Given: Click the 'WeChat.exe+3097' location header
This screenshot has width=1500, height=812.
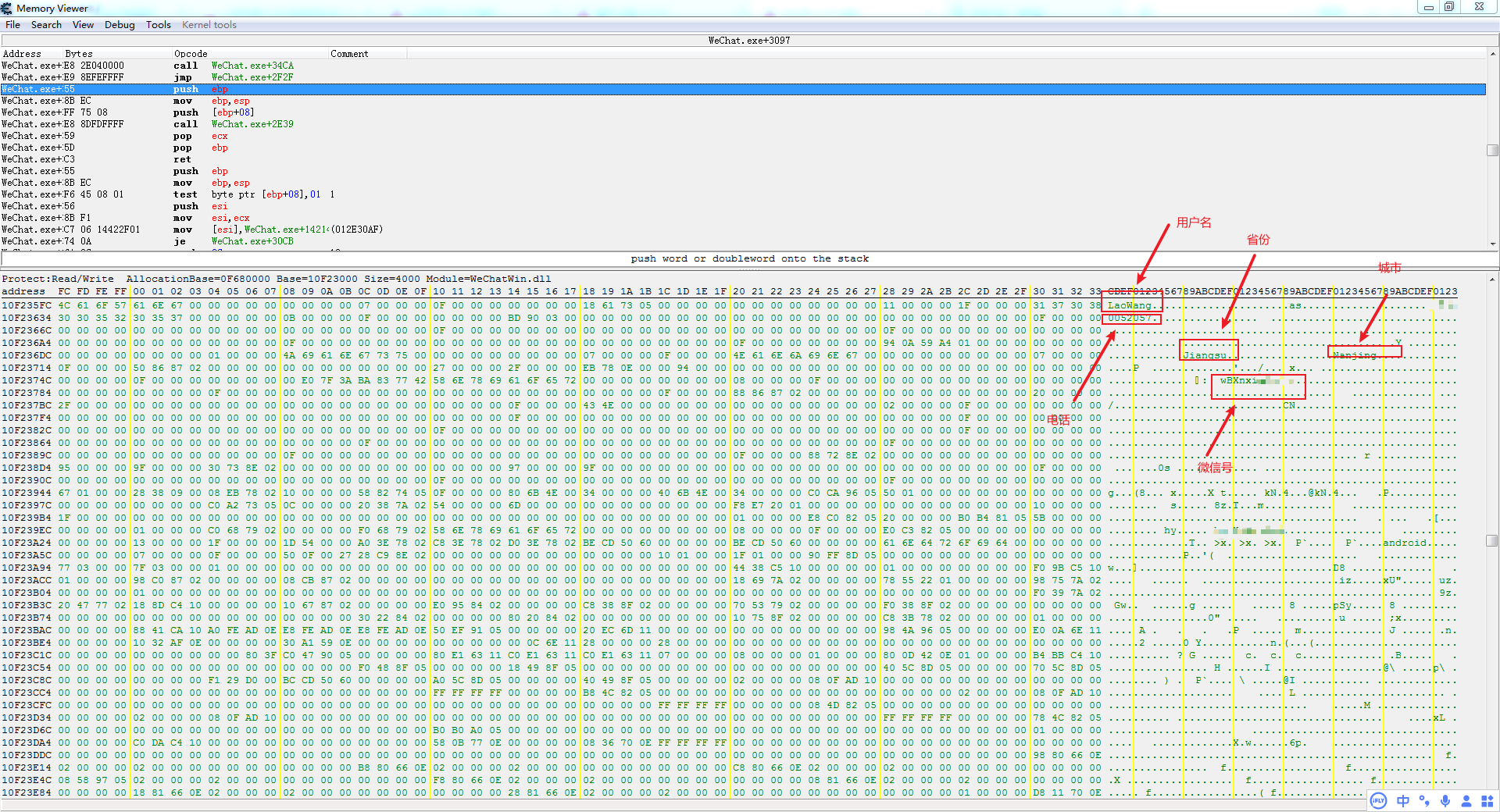Looking at the screenshot, I should click(749, 41).
